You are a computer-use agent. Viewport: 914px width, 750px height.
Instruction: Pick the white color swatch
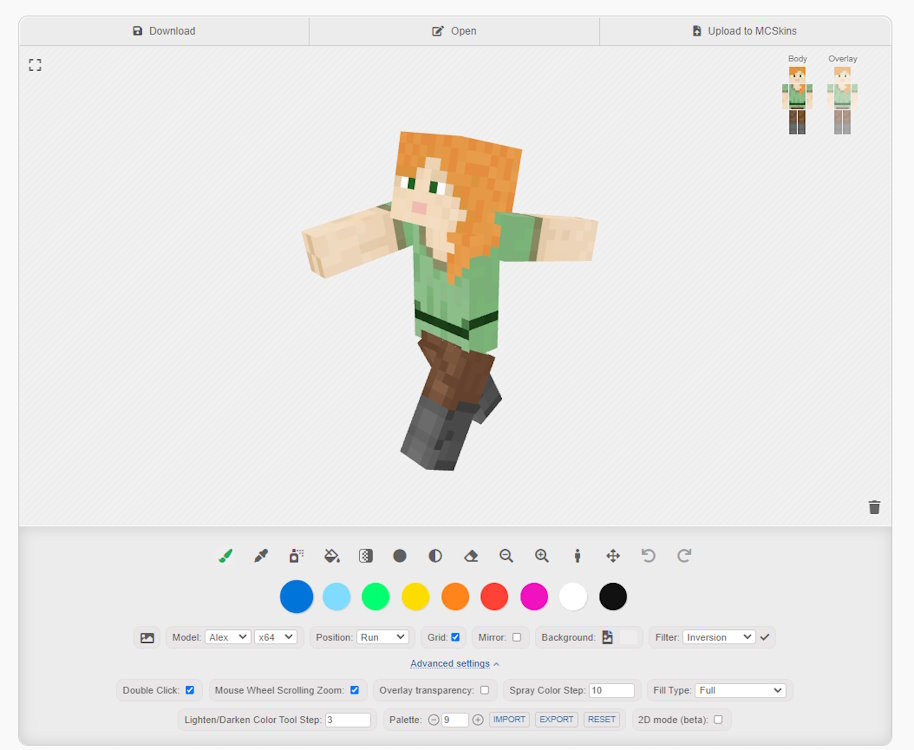573,597
